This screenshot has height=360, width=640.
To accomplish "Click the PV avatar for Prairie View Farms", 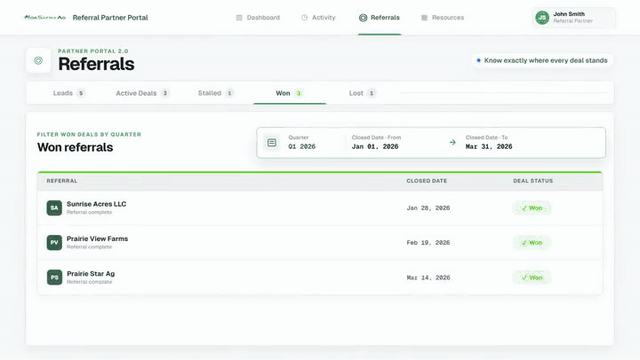I will [54, 242].
